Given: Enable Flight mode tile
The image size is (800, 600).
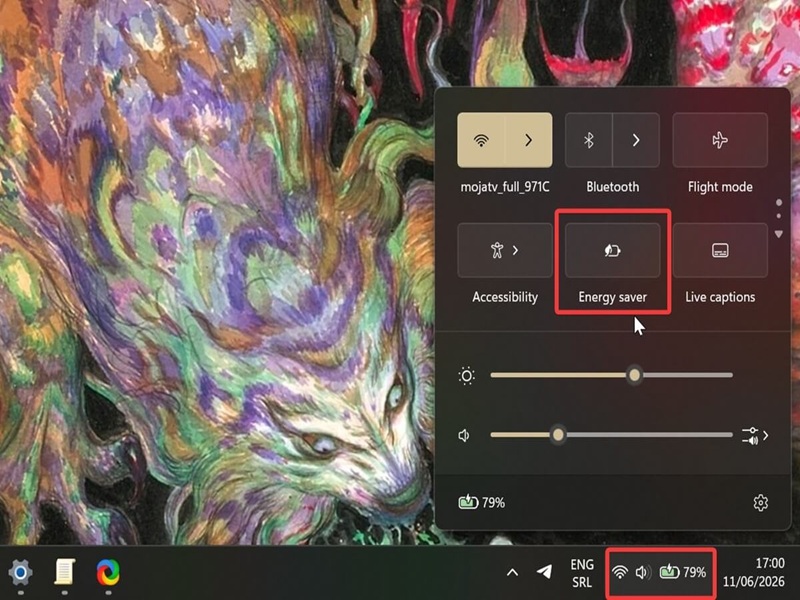Looking at the screenshot, I should click(720, 140).
